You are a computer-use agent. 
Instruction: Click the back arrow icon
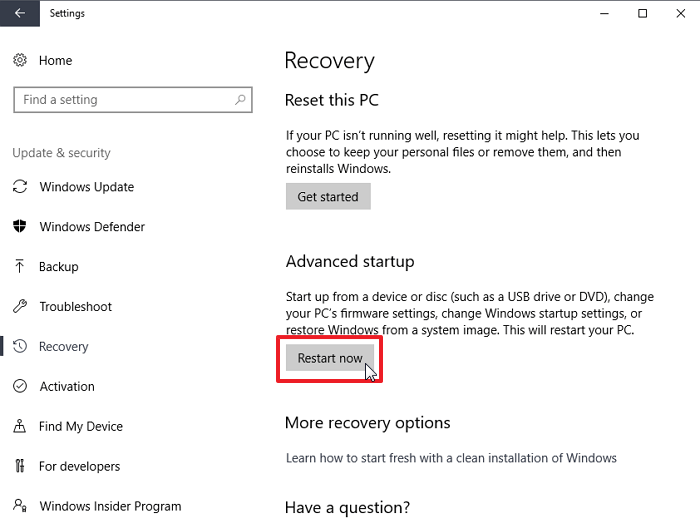pos(20,14)
